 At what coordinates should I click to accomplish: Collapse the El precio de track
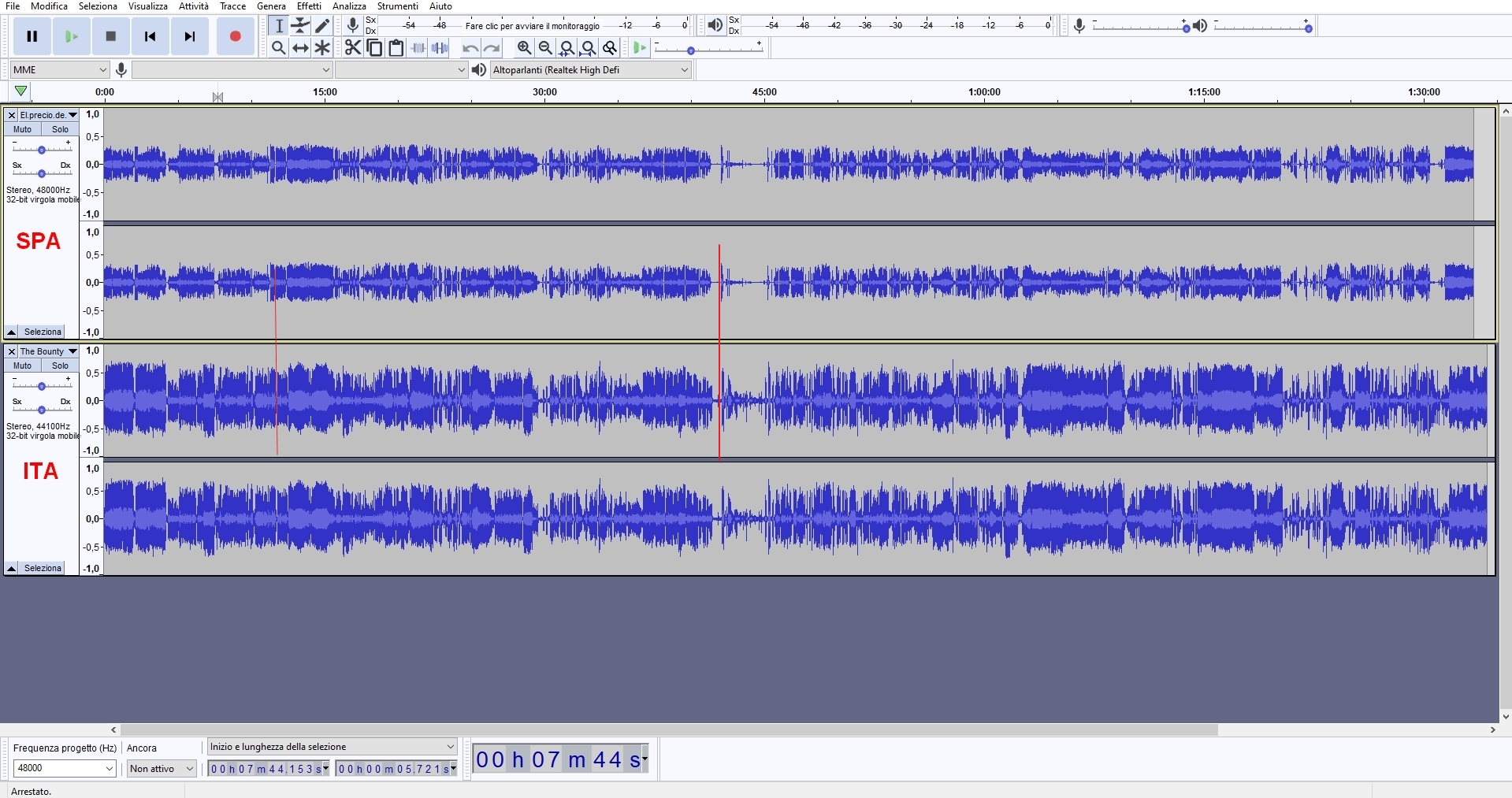(x=11, y=332)
